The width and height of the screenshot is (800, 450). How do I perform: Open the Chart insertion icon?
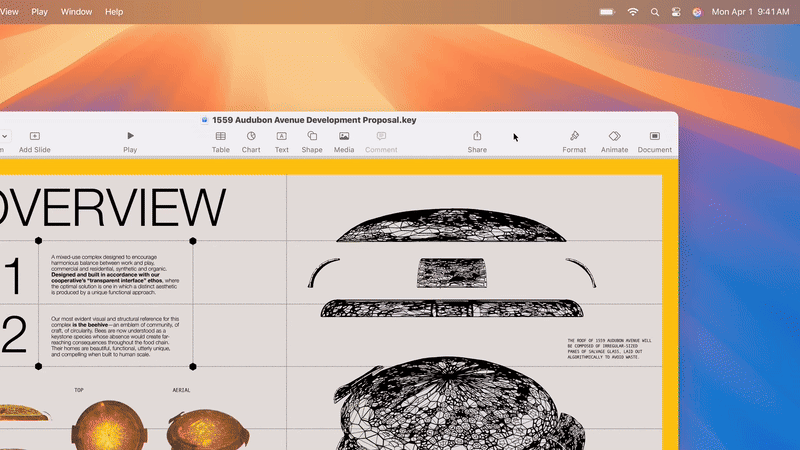pos(251,136)
